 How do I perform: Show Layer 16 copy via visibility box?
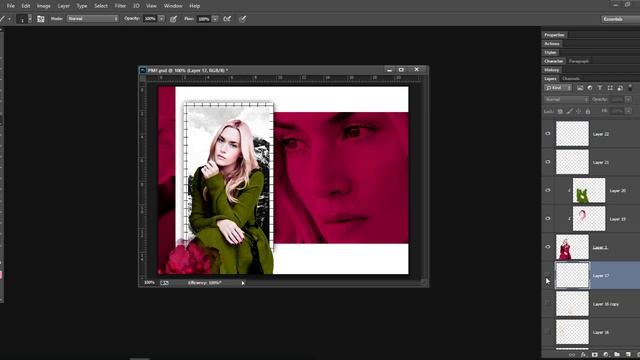[x=548, y=304]
